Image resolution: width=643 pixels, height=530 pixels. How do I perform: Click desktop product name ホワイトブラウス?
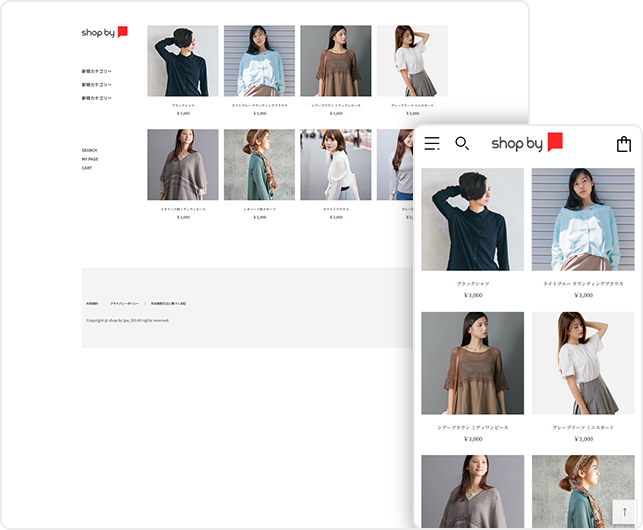pos(336,209)
